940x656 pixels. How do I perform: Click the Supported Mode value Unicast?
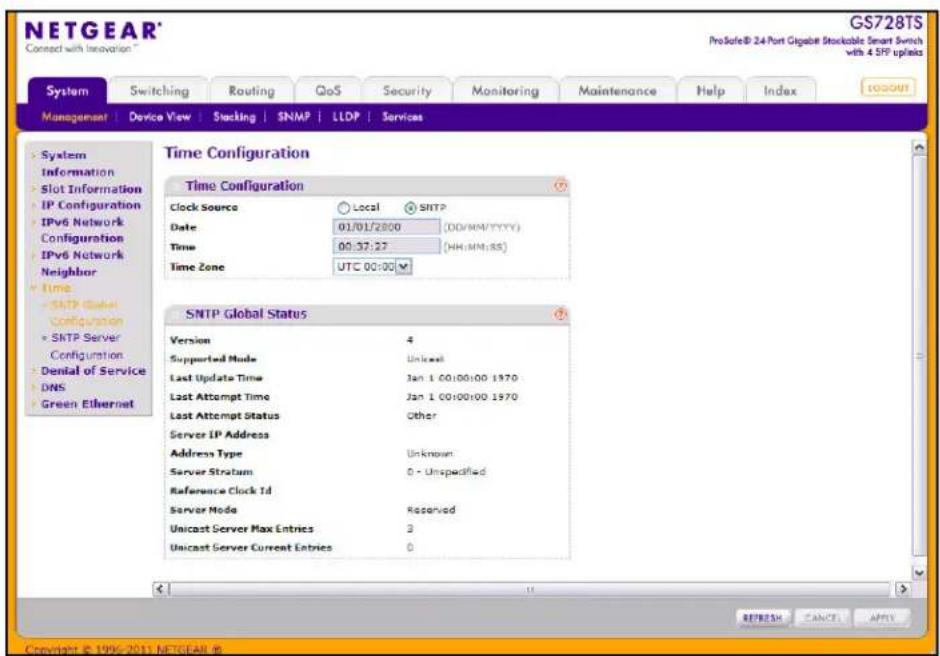coord(426,359)
